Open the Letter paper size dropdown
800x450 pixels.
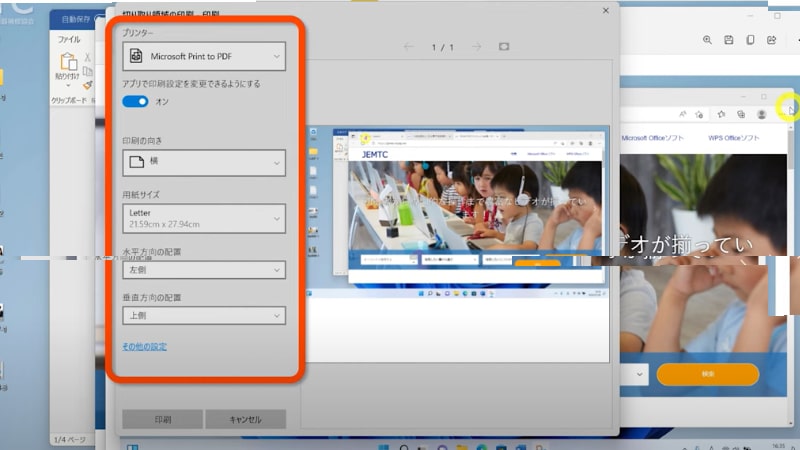(x=204, y=218)
